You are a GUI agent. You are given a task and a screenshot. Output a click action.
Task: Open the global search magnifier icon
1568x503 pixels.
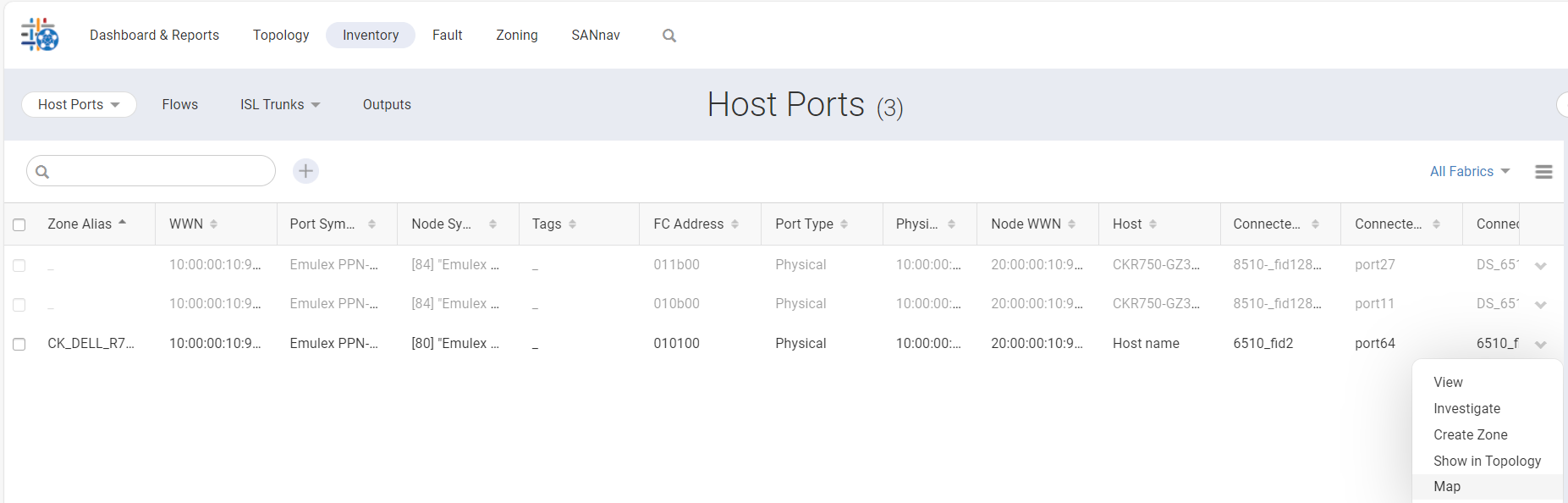669,36
